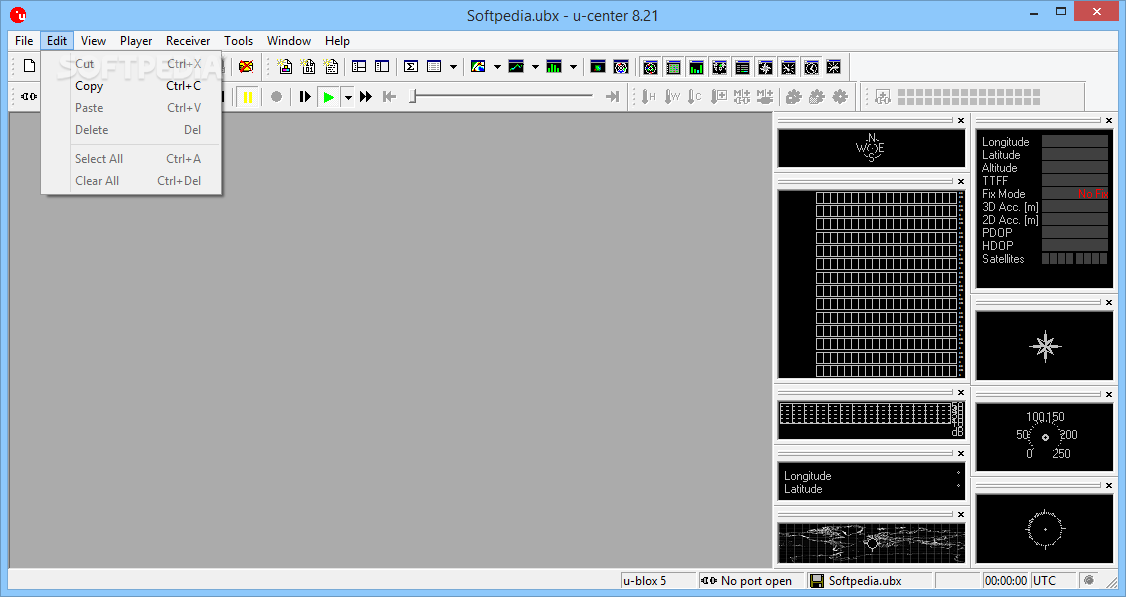Click the Fast forward player button
The image size is (1126, 597).
(x=366, y=96)
